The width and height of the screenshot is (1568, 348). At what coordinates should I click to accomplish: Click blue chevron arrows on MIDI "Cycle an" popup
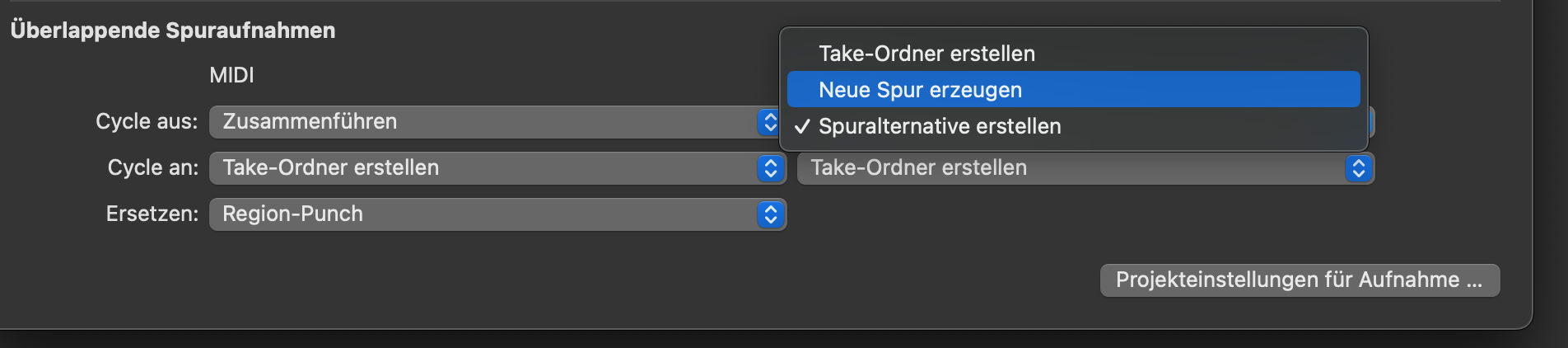point(770,168)
